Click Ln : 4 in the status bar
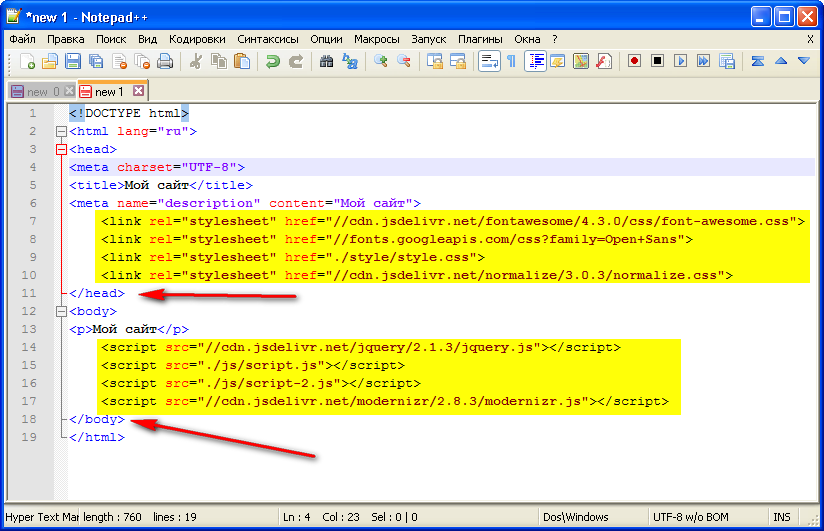This screenshot has height=531, width=824. (x=296, y=517)
